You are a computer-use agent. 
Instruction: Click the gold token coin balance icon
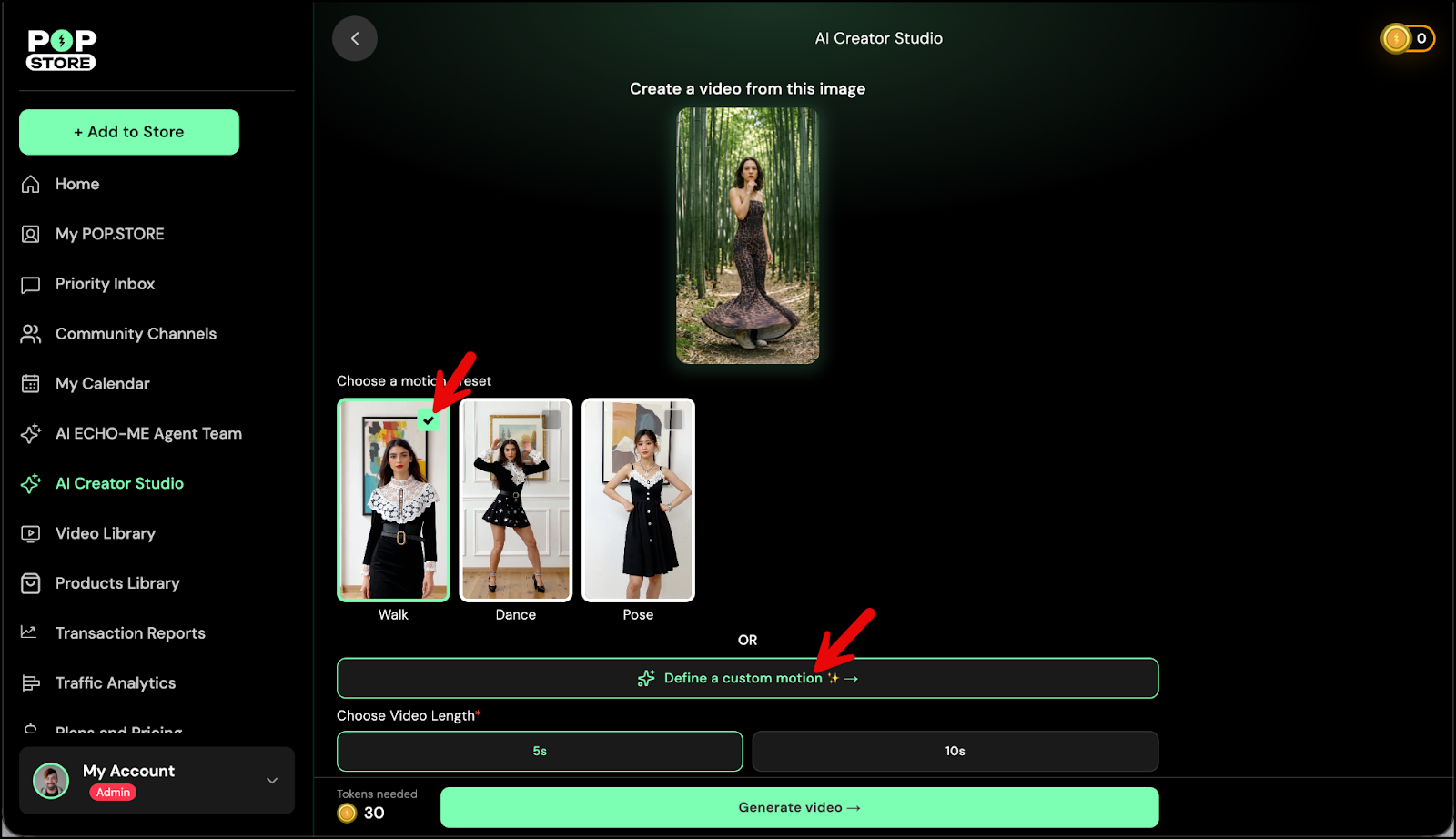1396,38
